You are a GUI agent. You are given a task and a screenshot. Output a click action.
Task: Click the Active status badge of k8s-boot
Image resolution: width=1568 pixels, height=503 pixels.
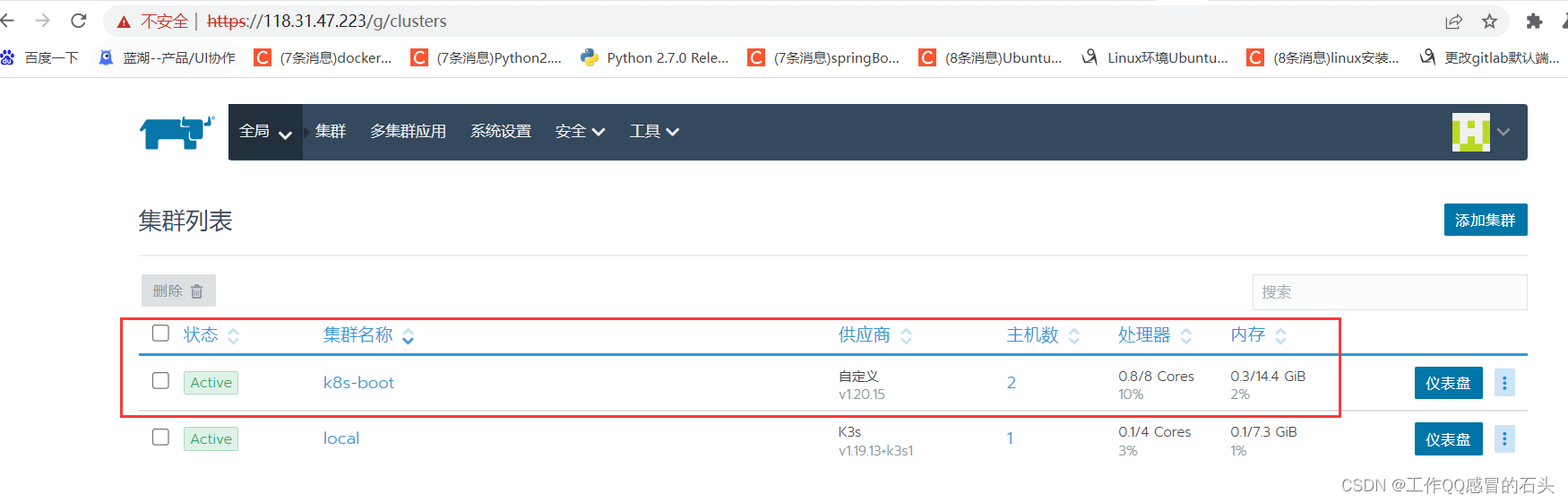click(x=211, y=383)
